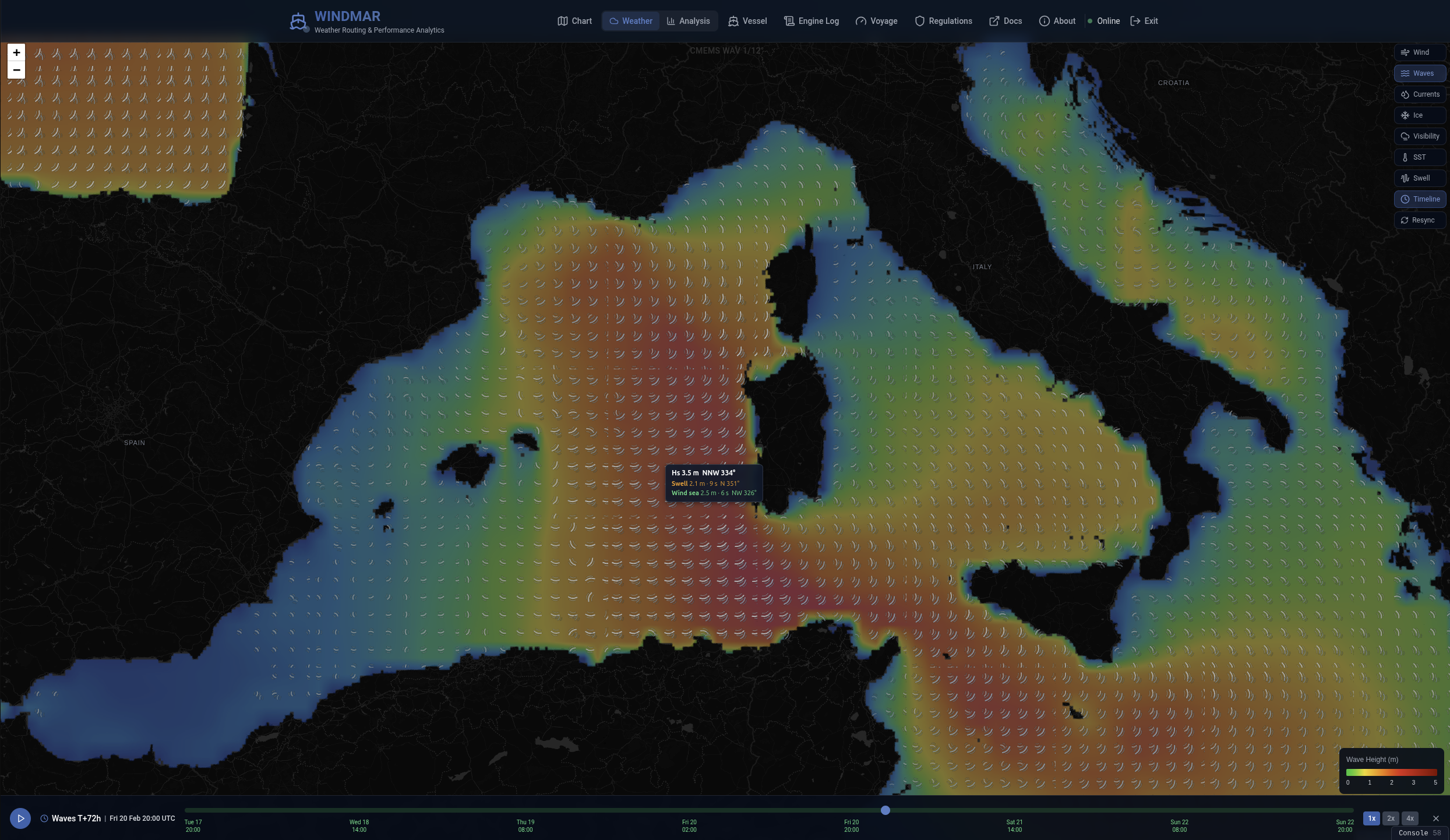This screenshot has width=1450, height=840.
Task: Zoom in on the map
Action: (16, 52)
